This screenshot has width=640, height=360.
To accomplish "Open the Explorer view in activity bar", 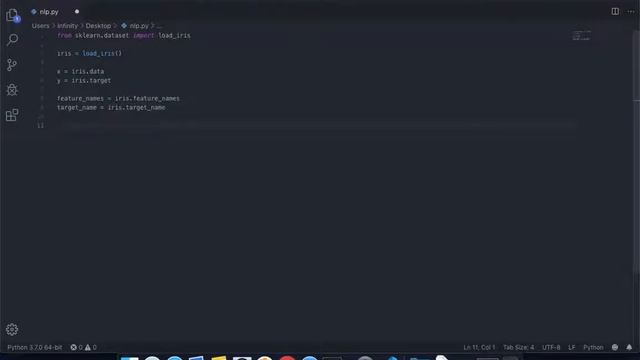I will (12, 15).
